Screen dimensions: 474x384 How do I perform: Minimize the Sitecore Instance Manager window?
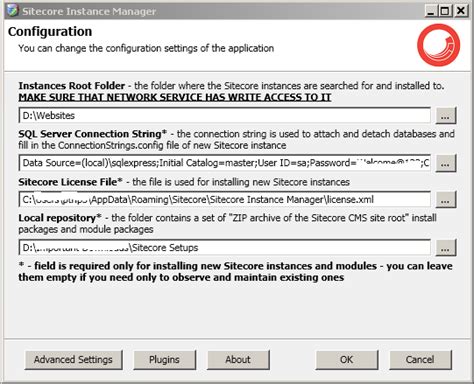pyautogui.click(x=431, y=11)
